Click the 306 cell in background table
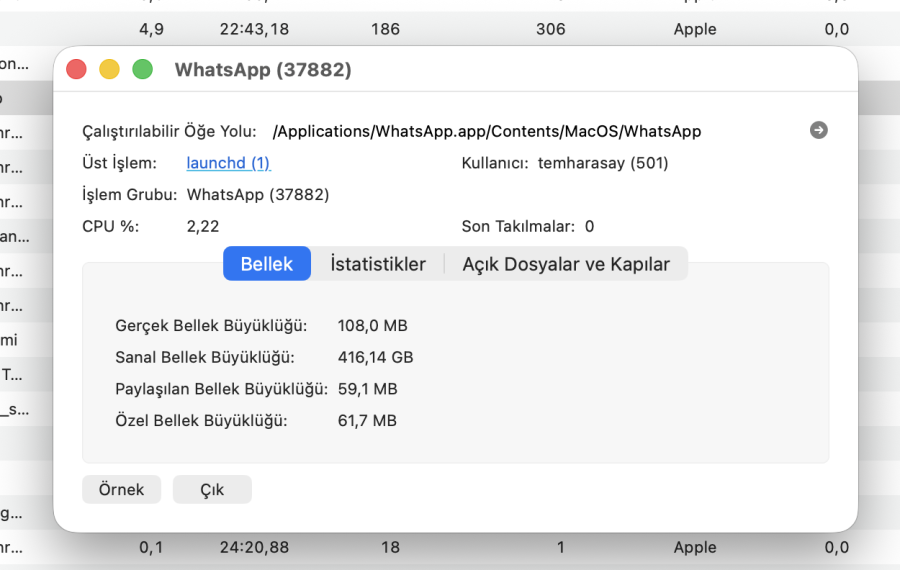Image resolution: width=900 pixels, height=570 pixels. [550, 29]
